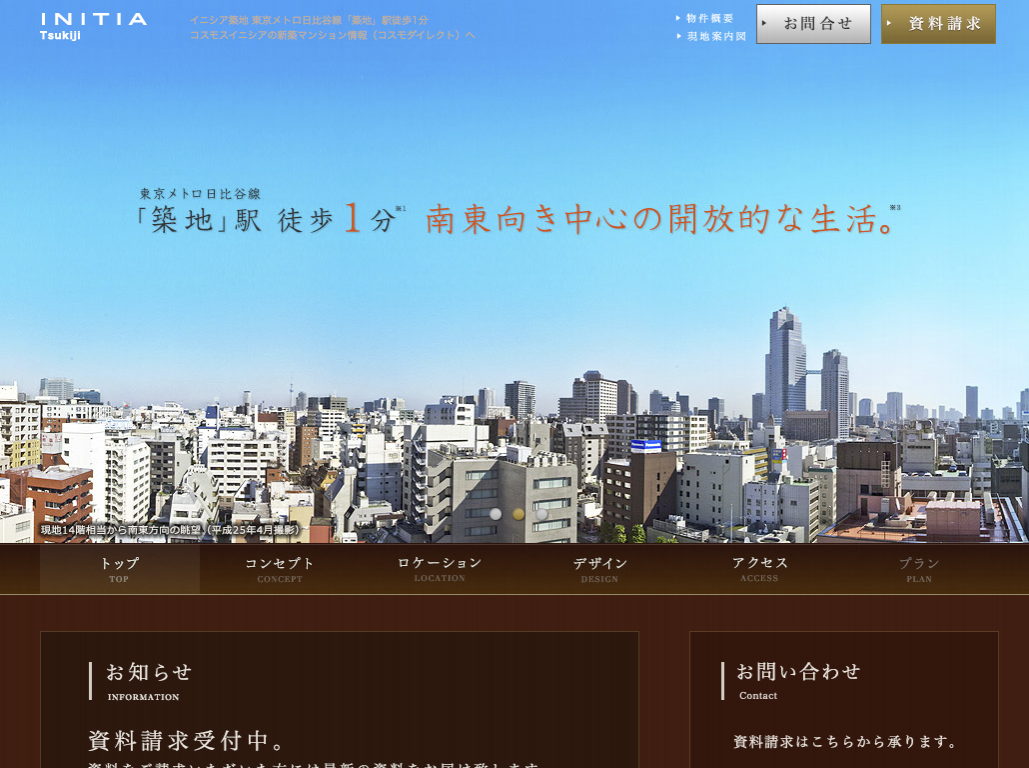Navigate to the アクセス ACCESS tab
This screenshot has height=768, width=1029.
pyautogui.click(x=759, y=569)
